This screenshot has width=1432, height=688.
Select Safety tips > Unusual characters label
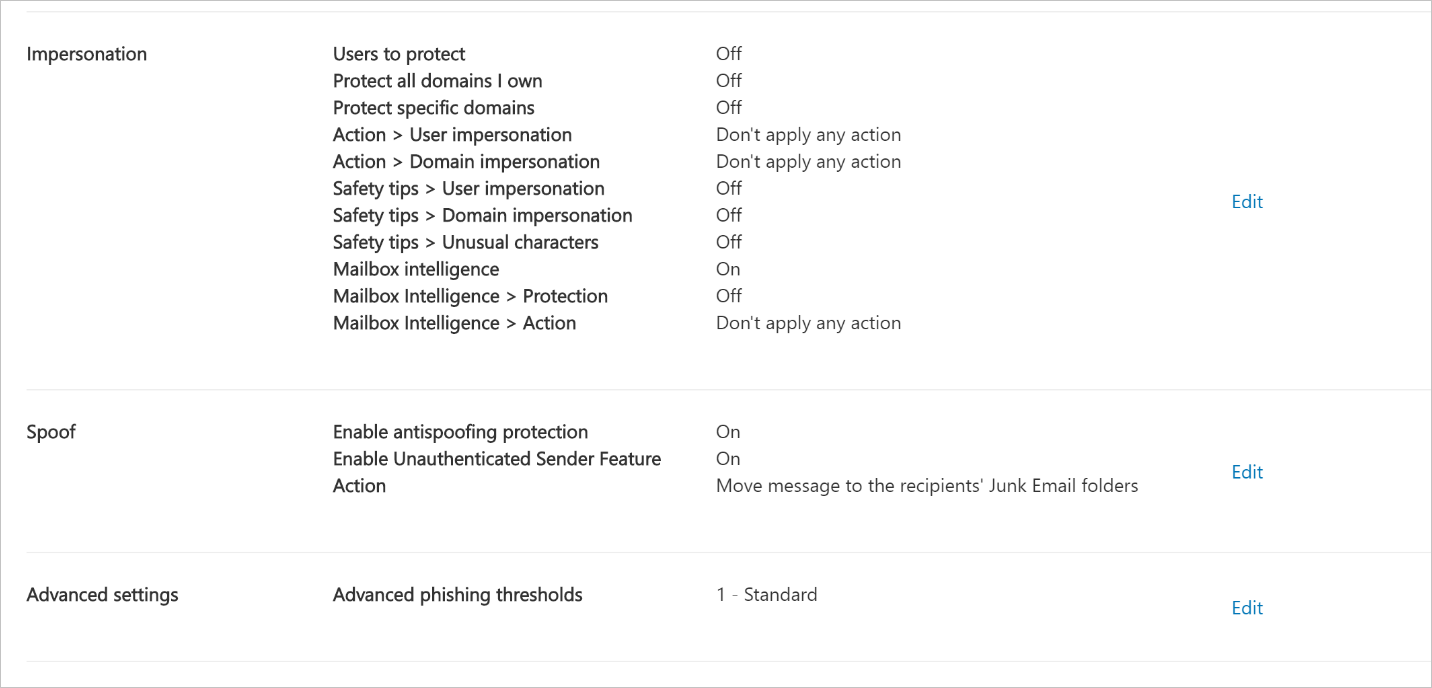coord(466,242)
